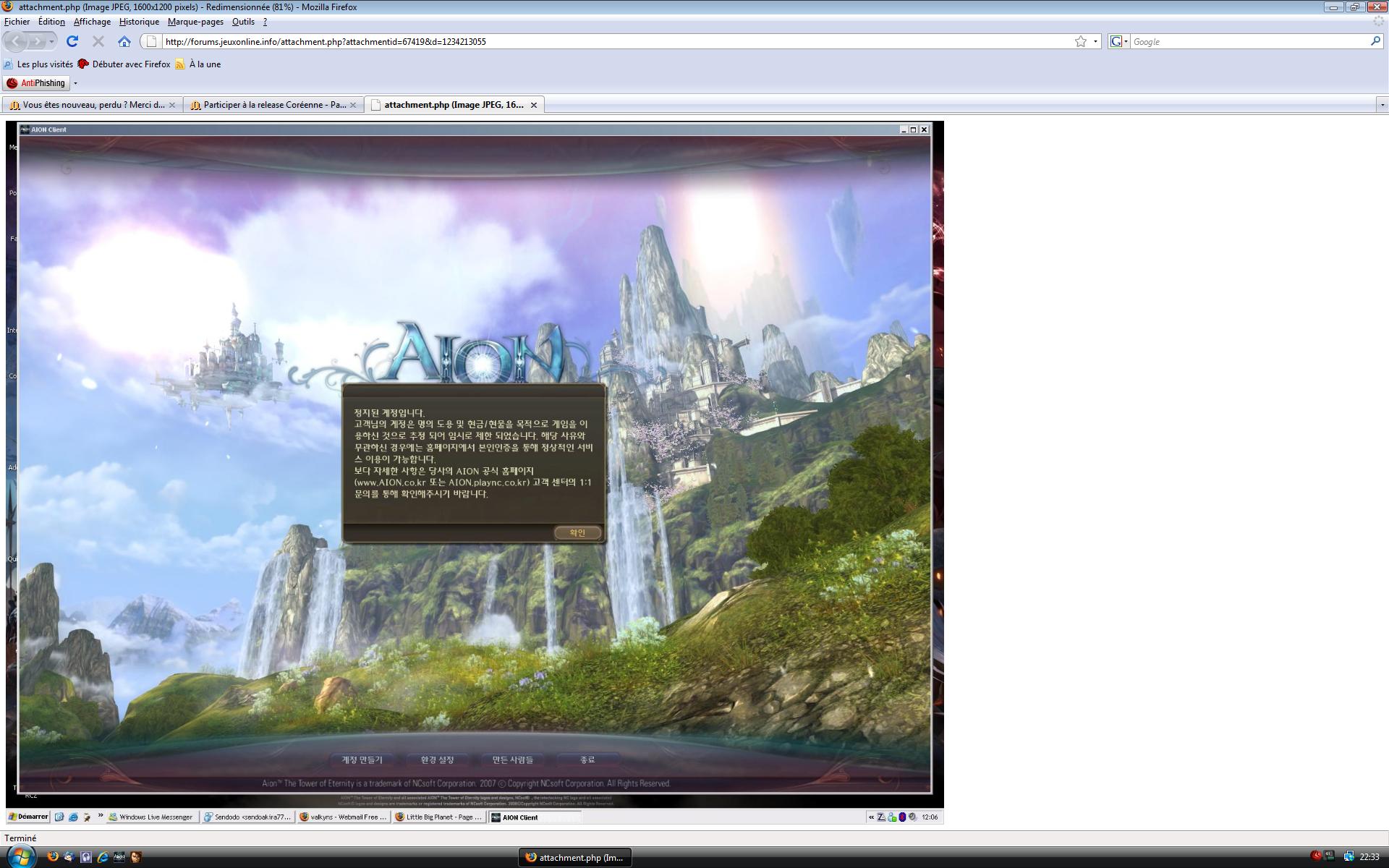
Task: Click the headphones icon in quick launch
Action: [x=86, y=856]
